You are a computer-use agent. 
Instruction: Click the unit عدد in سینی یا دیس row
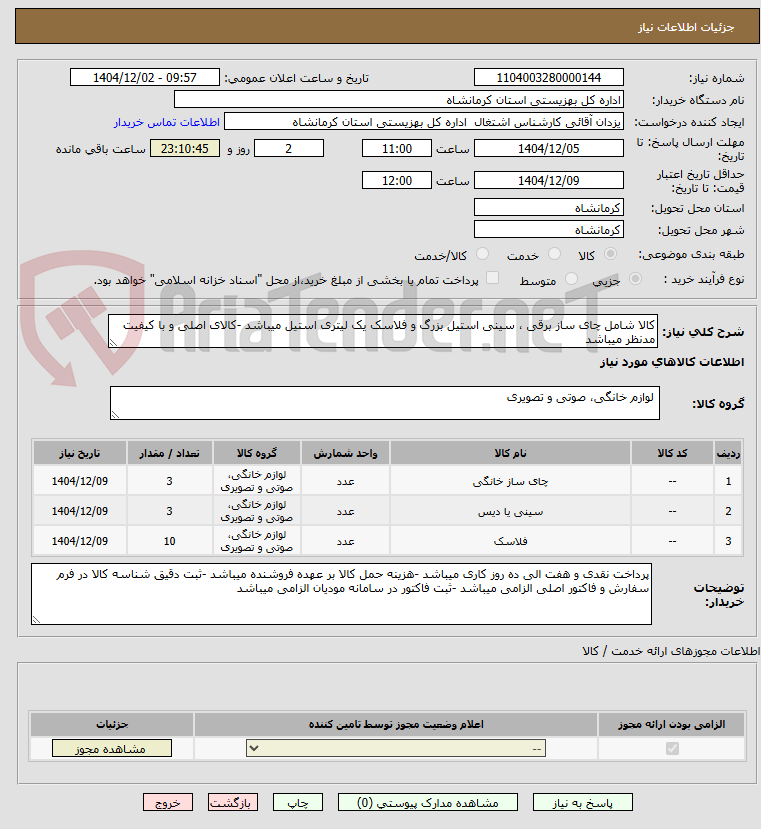tap(345, 512)
